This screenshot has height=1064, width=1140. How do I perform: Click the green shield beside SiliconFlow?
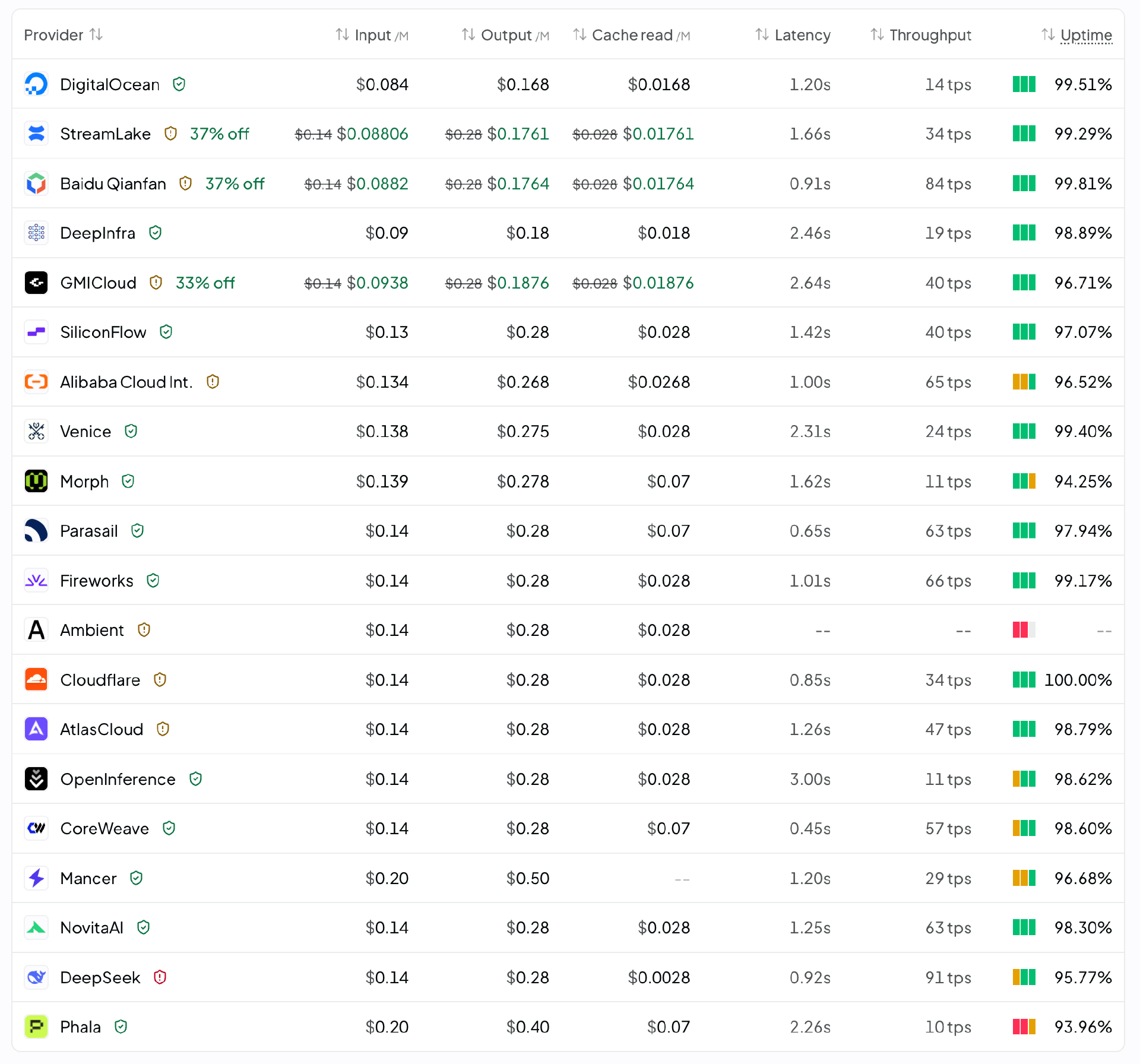coord(166,332)
